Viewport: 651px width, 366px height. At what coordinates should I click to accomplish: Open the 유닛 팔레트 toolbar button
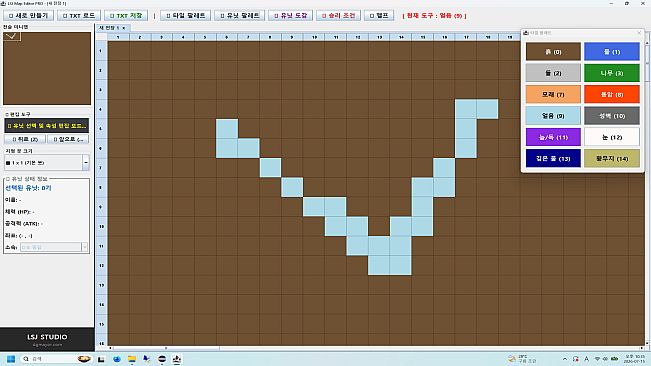(240, 16)
